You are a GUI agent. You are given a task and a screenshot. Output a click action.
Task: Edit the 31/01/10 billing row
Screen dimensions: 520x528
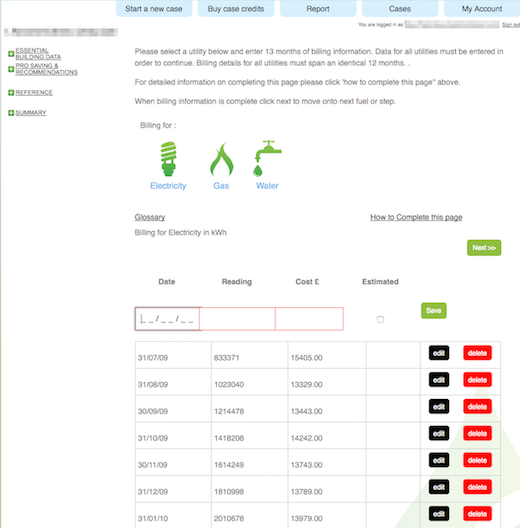click(x=439, y=514)
